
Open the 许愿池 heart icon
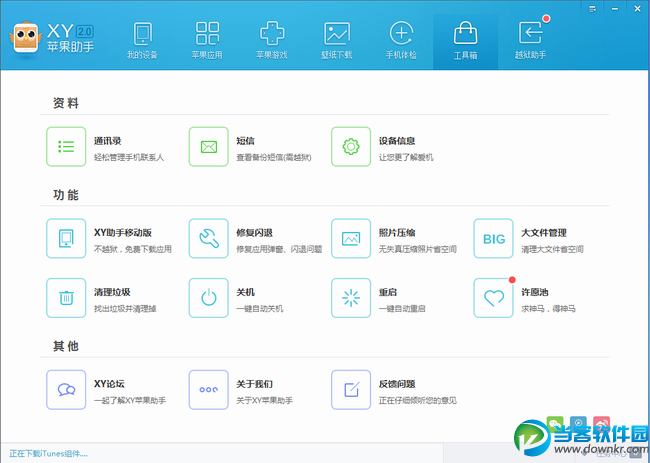point(493,298)
